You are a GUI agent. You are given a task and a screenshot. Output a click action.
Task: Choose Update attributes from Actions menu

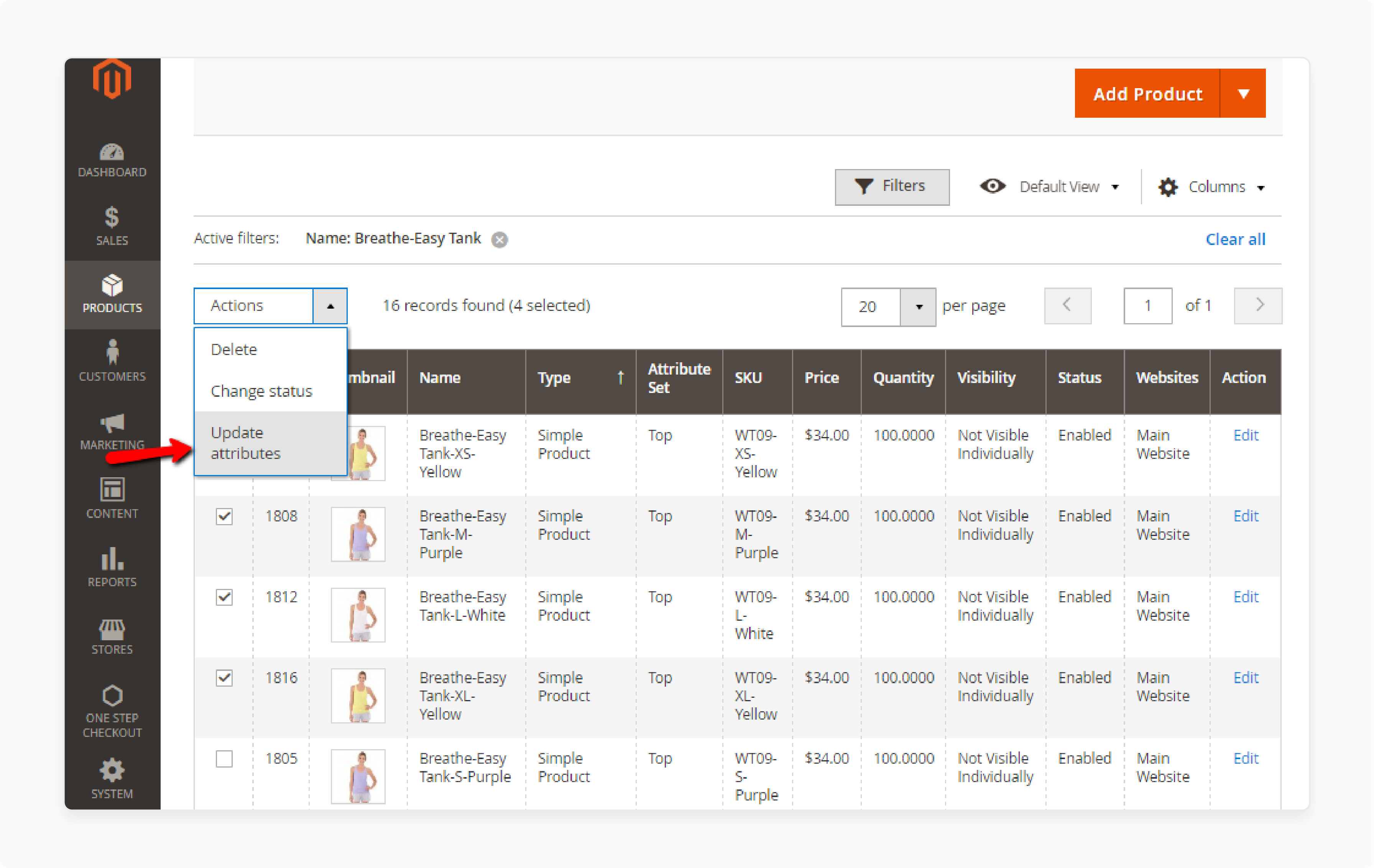(x=270, y=443)
